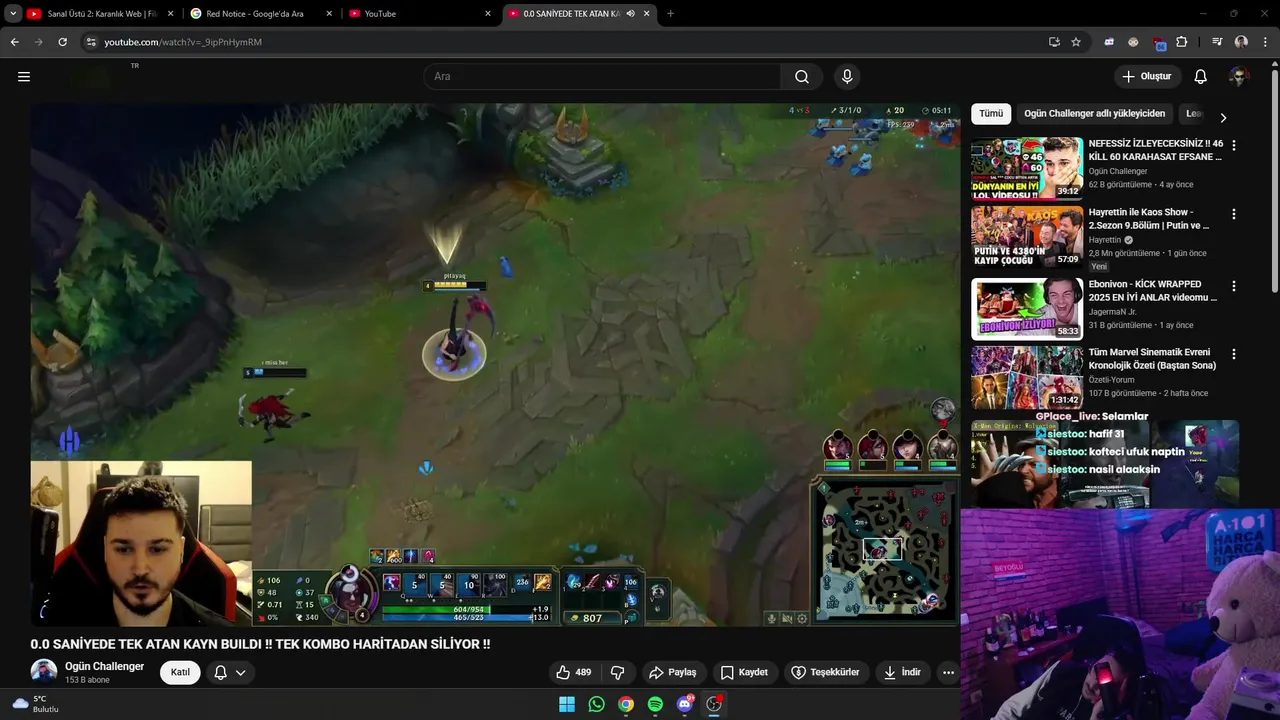Go back in the browser
The image size is (1280, 720).
pyautogui.click(x=14, y=42)
